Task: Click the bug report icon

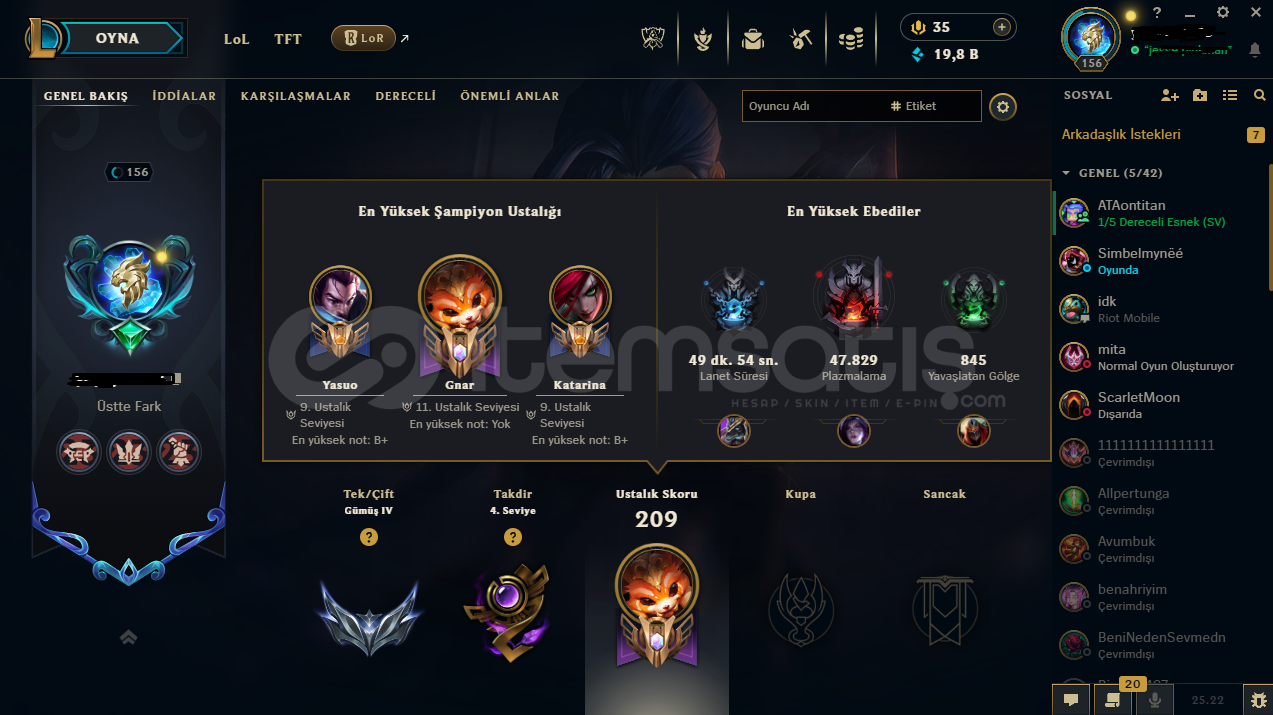Action: pyautogui.click(x=1257, y=700)
